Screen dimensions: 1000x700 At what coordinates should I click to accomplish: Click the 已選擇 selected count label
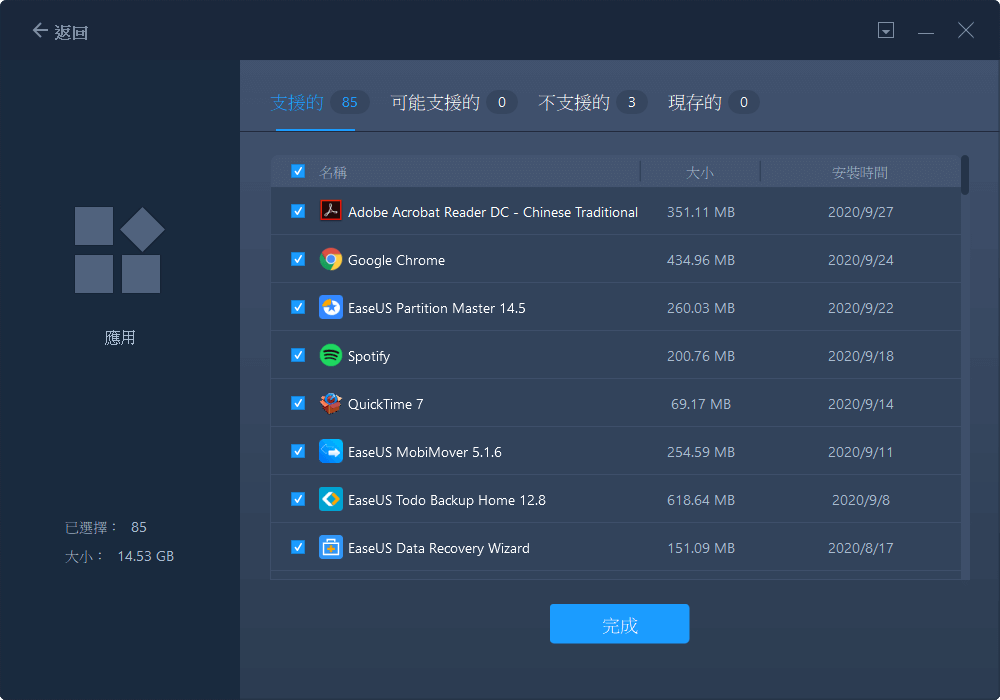[91, 527]
